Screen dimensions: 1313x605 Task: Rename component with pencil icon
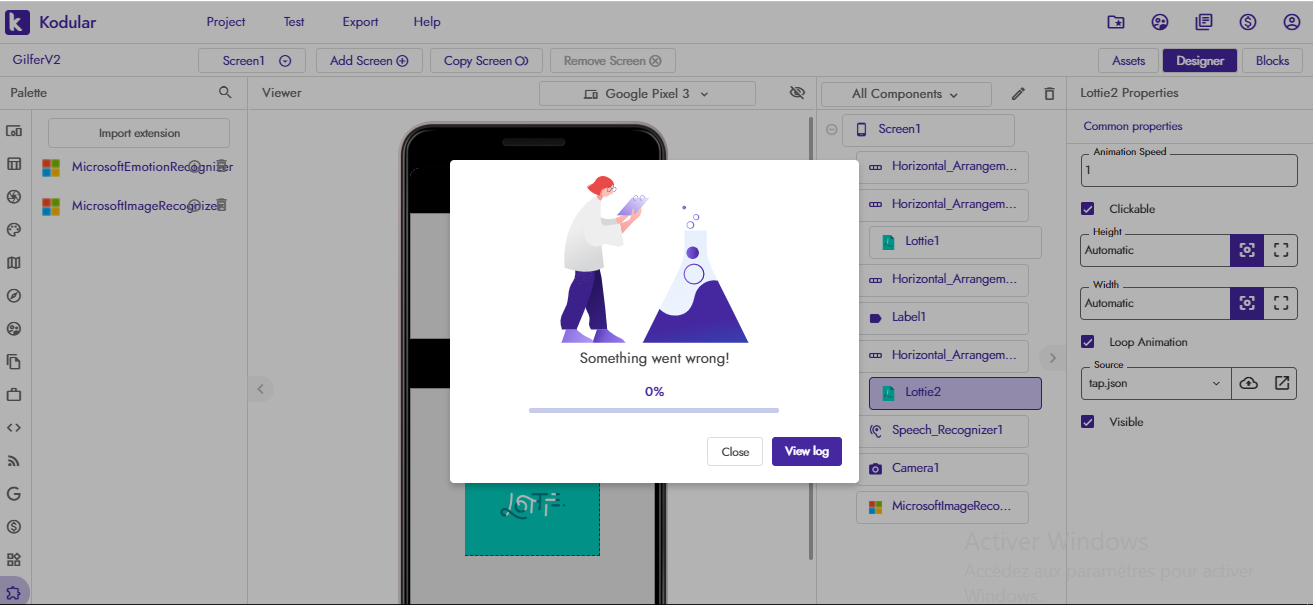[x=1018, y=94]
